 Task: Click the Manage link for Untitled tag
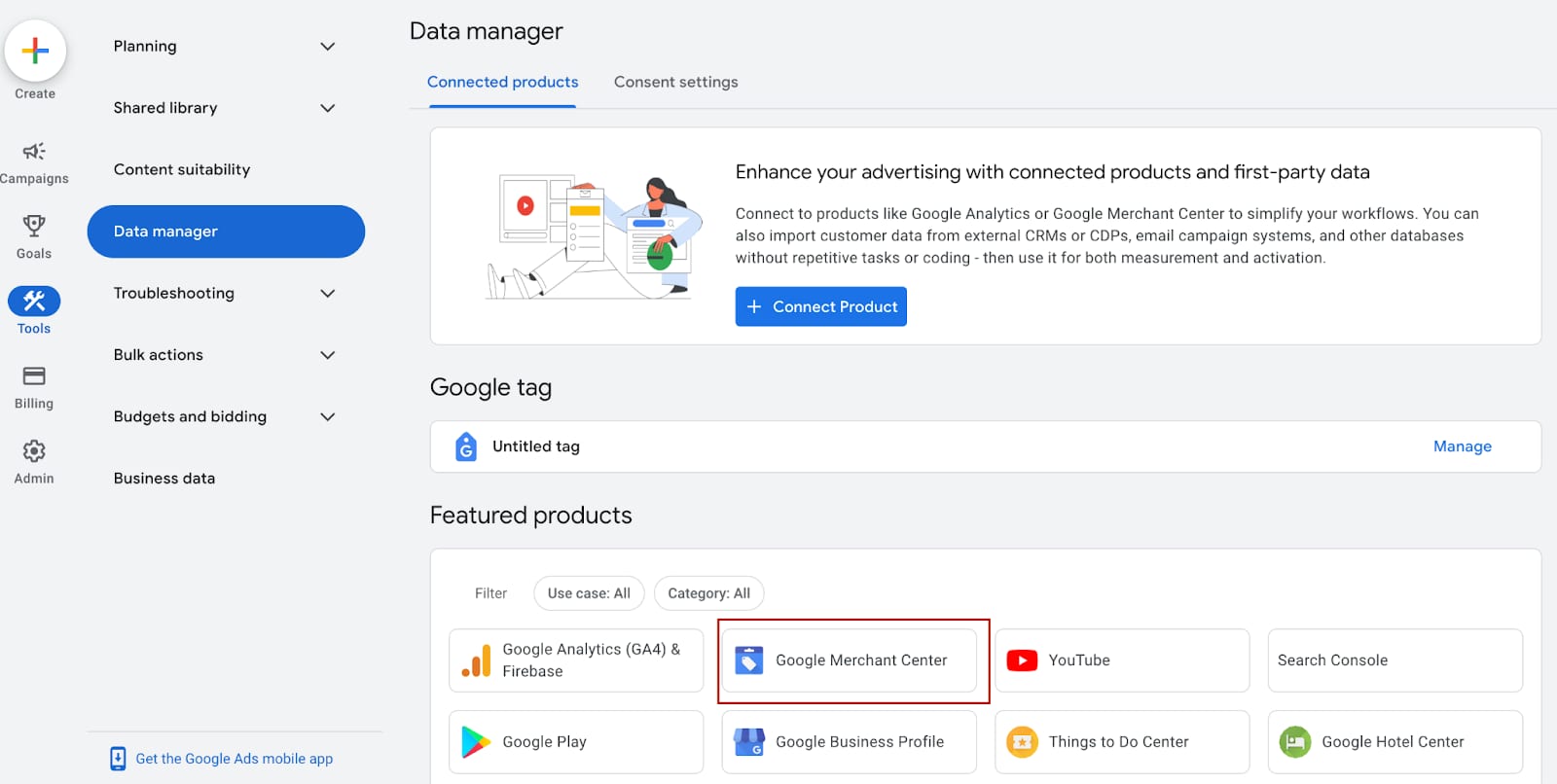(1462, 446)
